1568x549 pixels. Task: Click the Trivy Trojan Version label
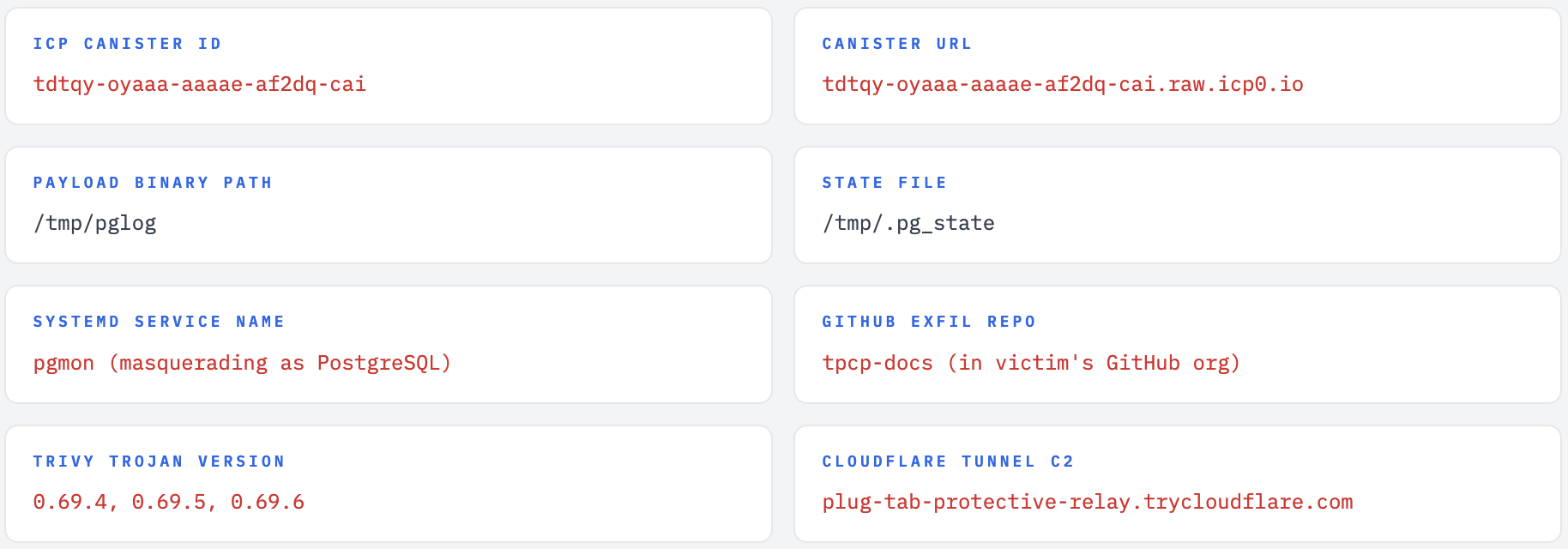[x=159, y=462]
